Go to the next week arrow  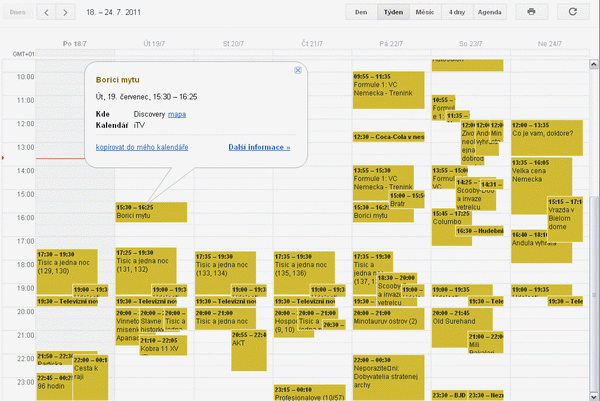[x=65, y=12]
